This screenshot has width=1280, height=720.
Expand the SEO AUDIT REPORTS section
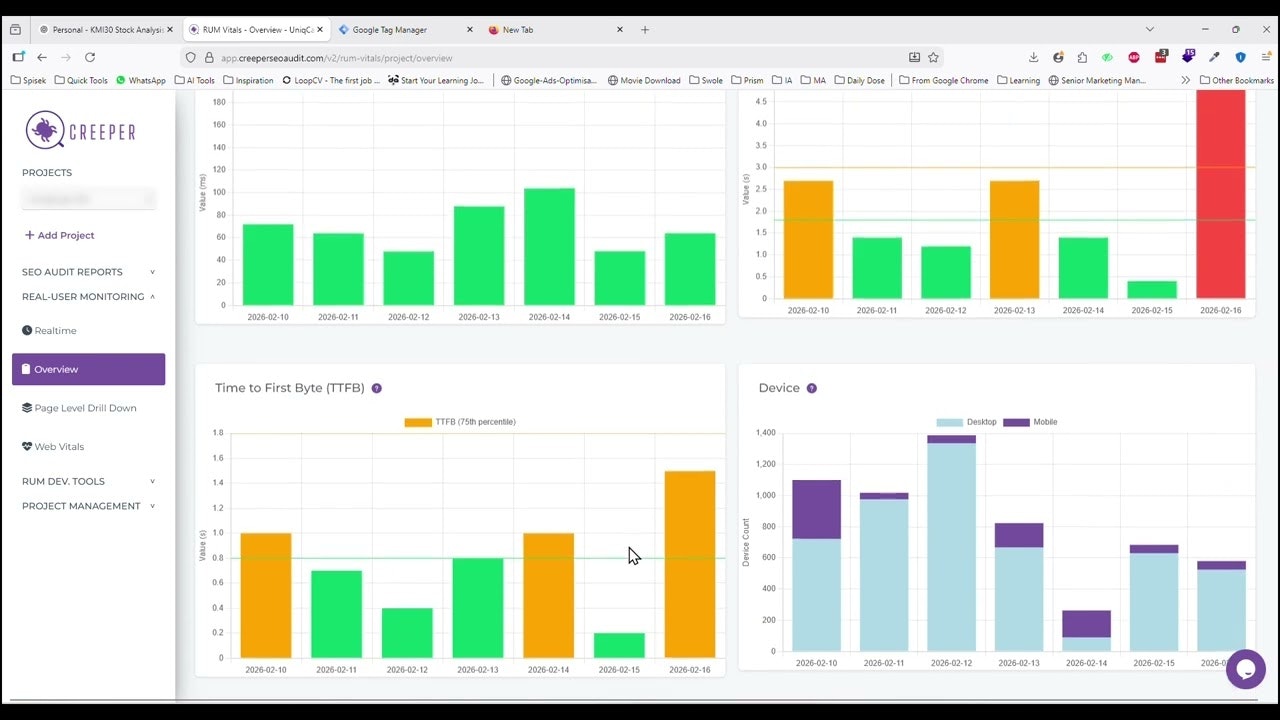(71, 271)
